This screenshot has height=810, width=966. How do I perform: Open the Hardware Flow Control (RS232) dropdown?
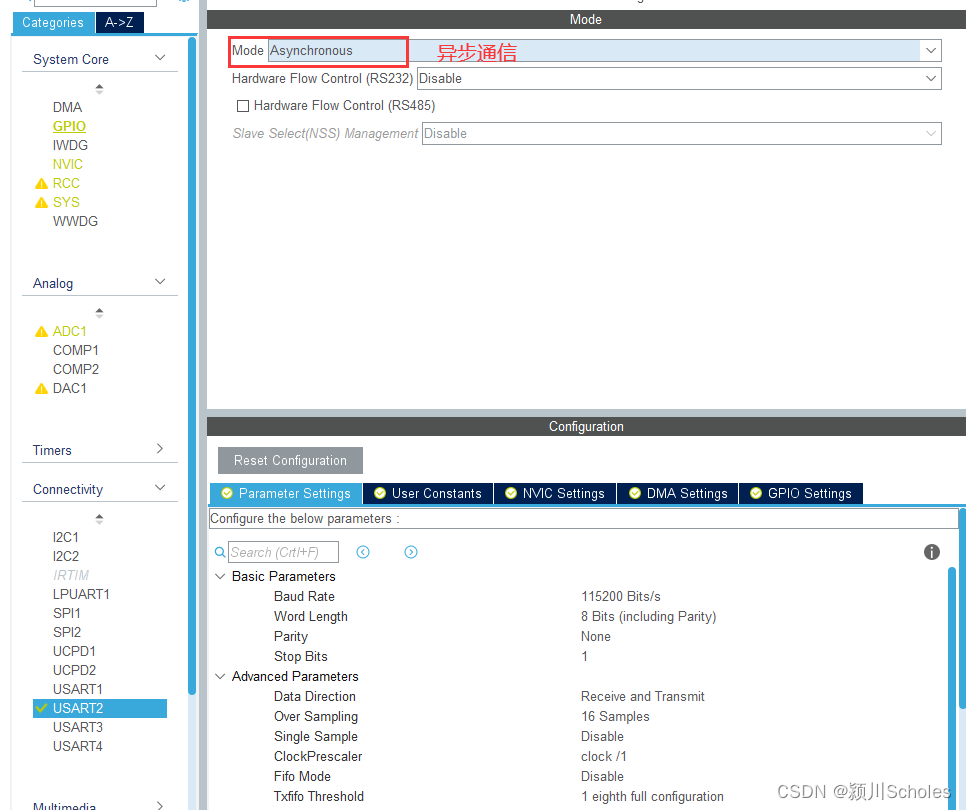tap(931, 78)
